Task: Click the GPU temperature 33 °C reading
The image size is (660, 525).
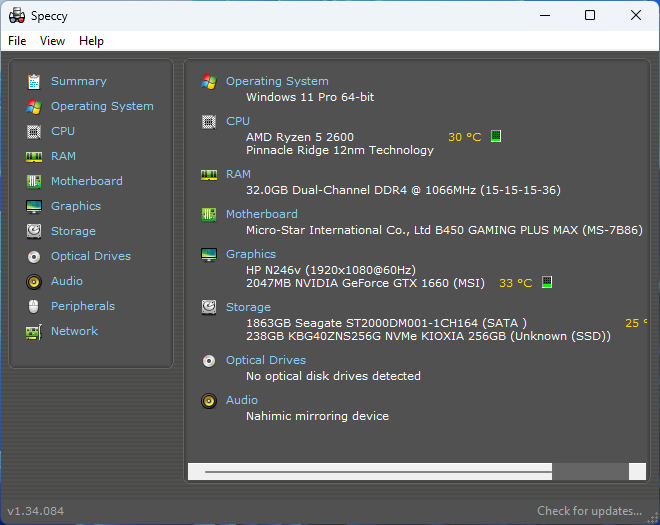Action: 516,283
